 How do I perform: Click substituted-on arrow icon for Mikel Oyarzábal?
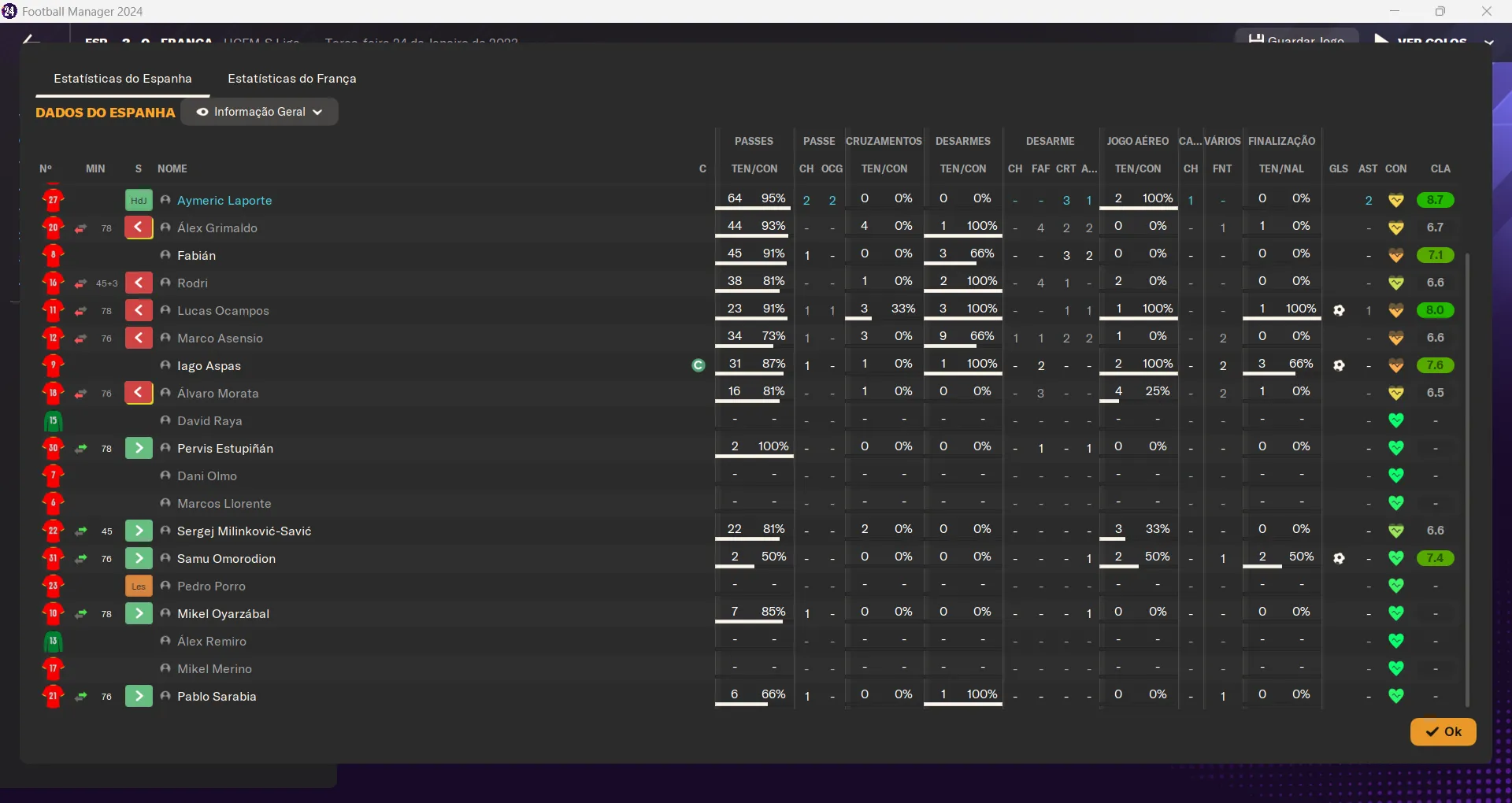pyautogui.click(x=139, y=614)
